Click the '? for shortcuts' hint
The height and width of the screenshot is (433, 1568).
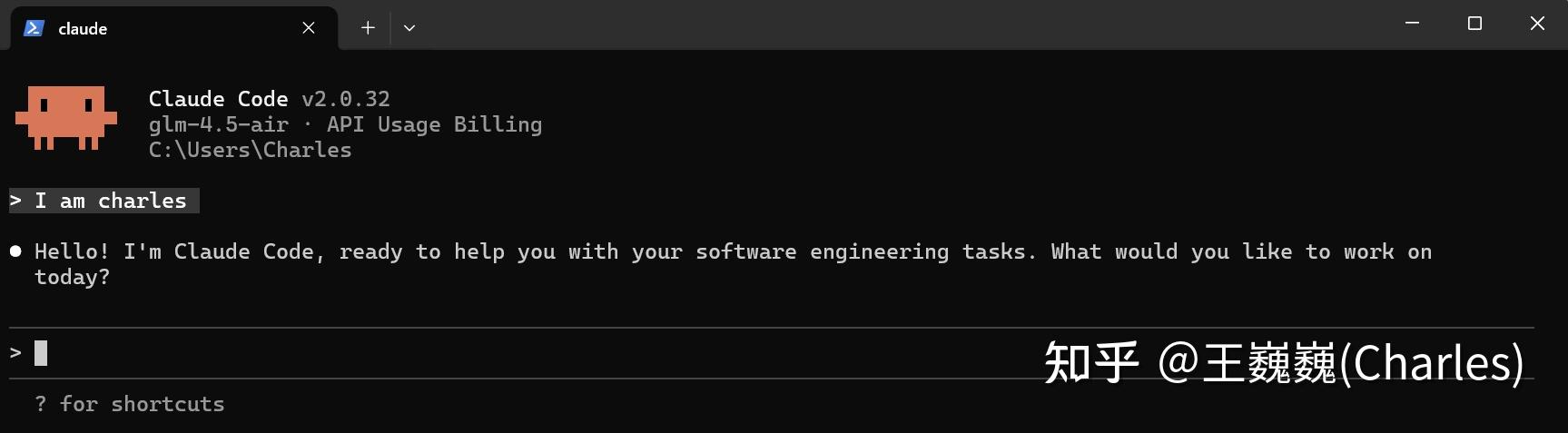point(130,404)
